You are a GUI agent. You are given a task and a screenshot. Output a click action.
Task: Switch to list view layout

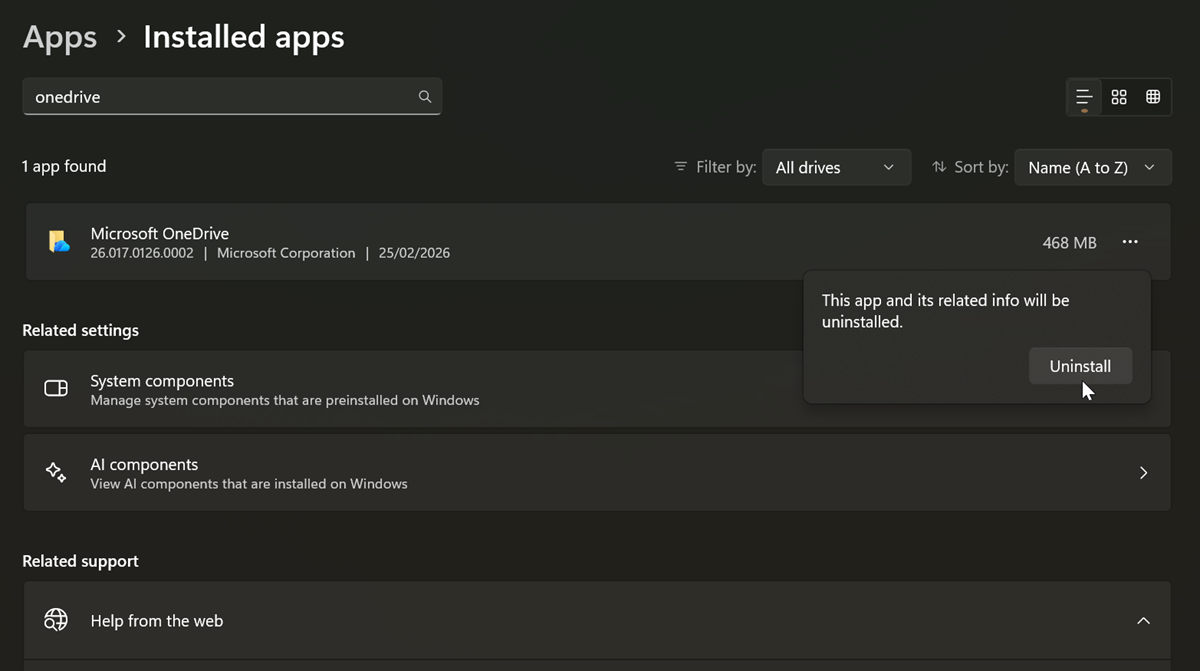(1083, 97)
